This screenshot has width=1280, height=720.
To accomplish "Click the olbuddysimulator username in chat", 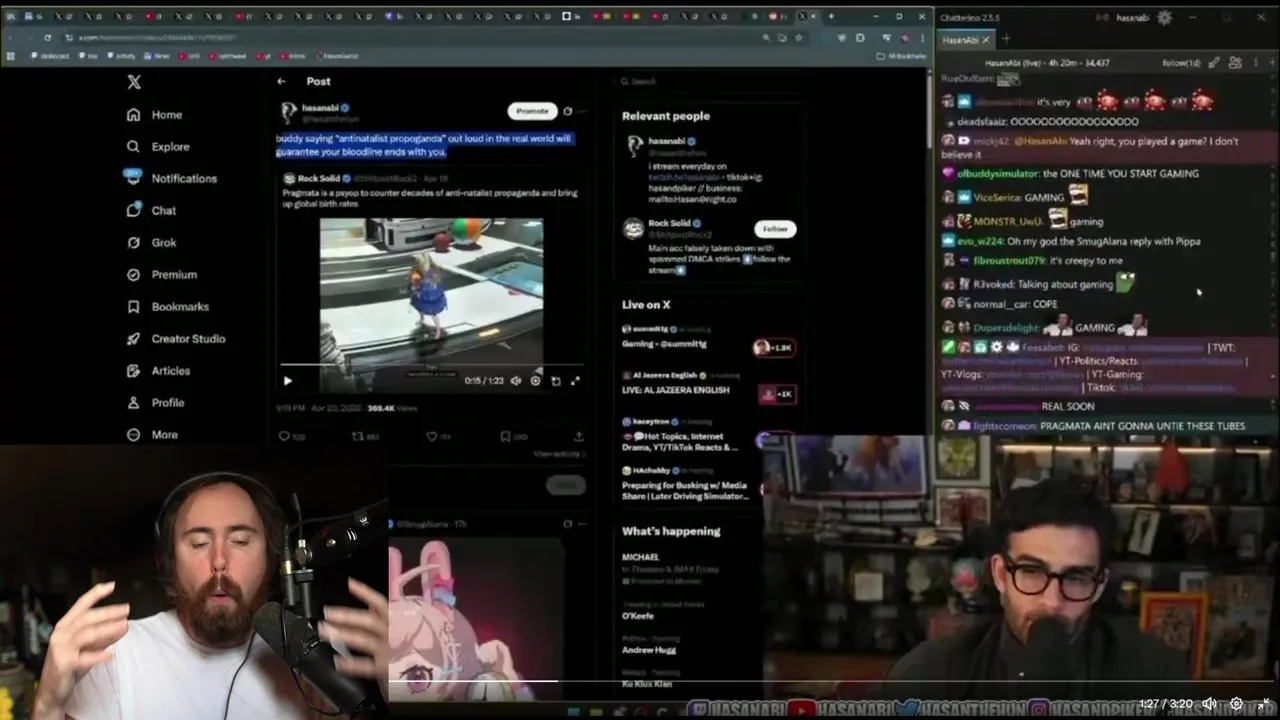I will click(997, 174).
